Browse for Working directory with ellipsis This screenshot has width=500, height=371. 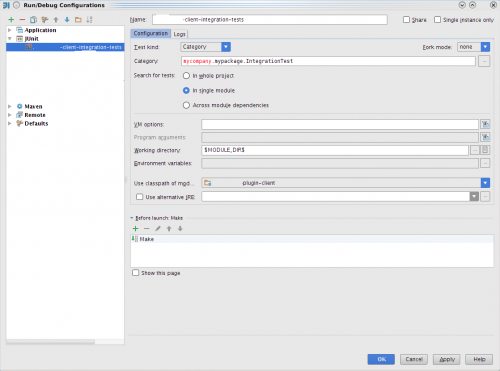[475, 150]
